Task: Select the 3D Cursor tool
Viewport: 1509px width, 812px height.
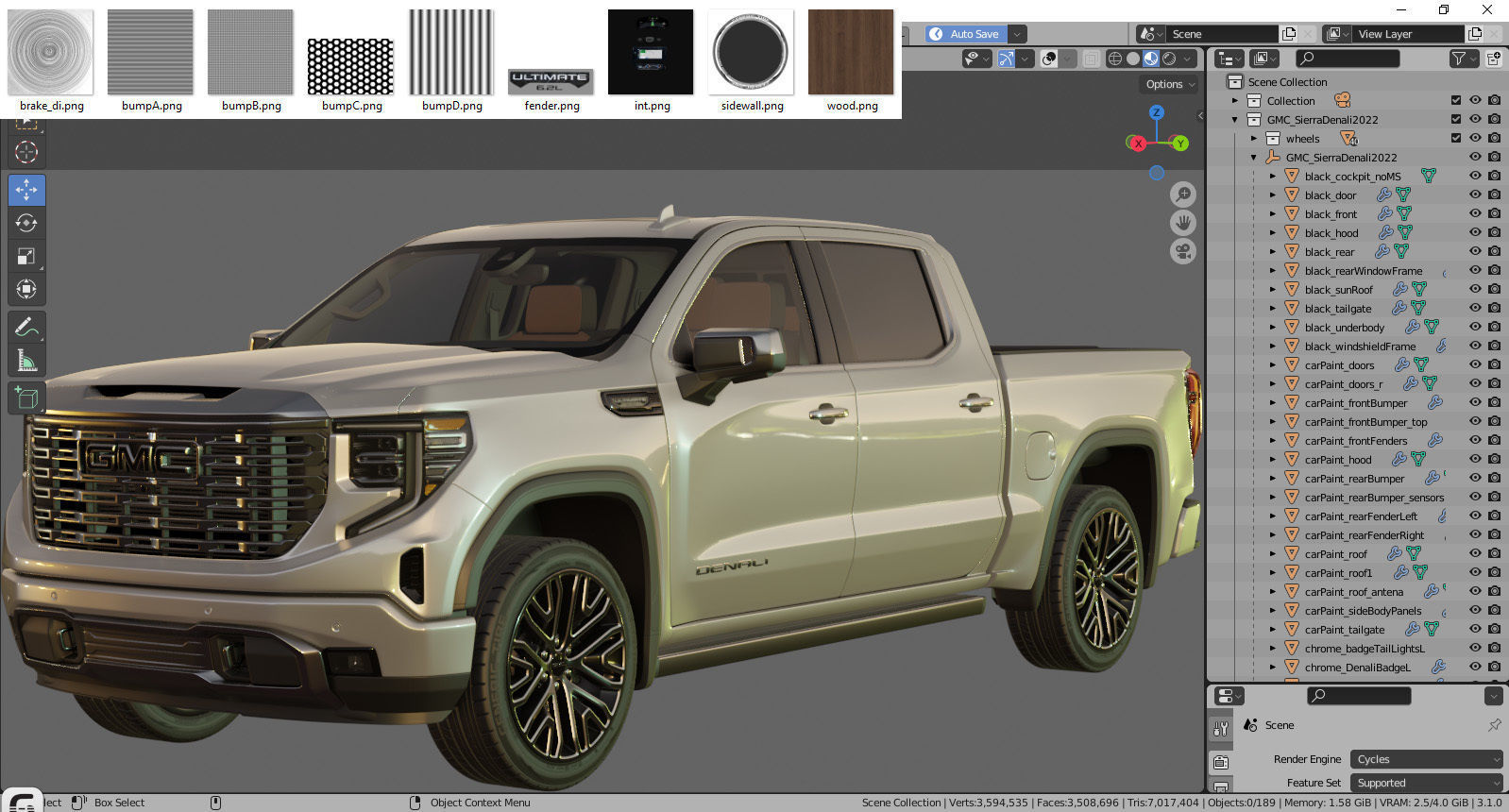Action: coord(26,152)
